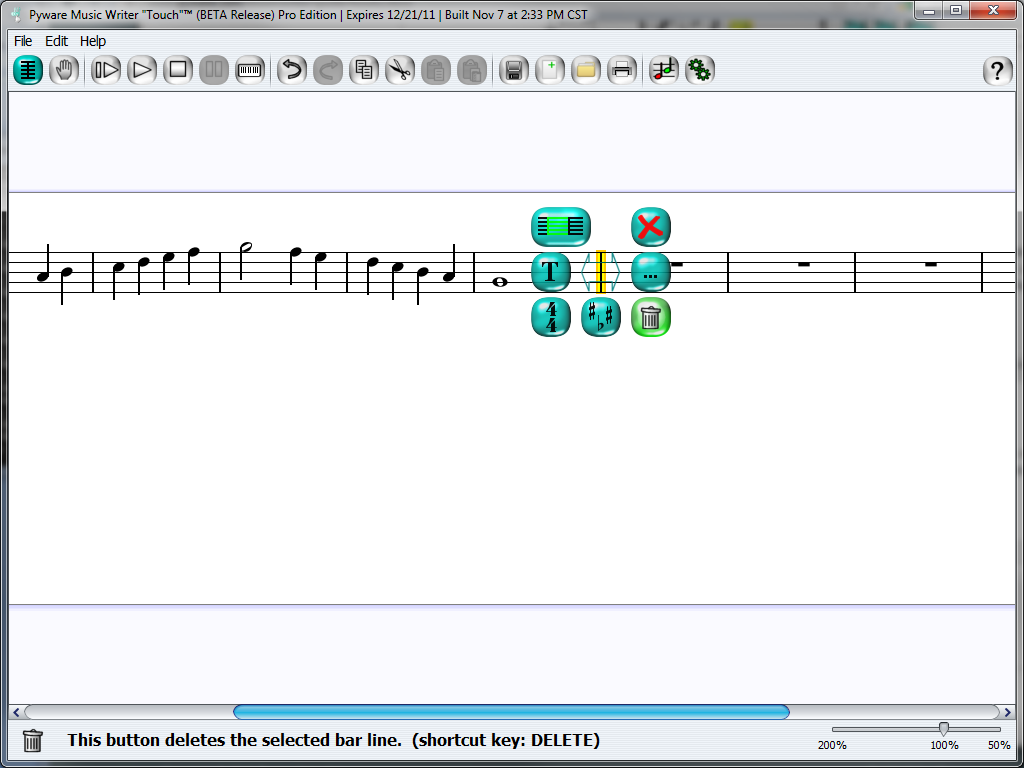
Task: Expand more options with the ellipsis button
Action: [x=650, y=272]
